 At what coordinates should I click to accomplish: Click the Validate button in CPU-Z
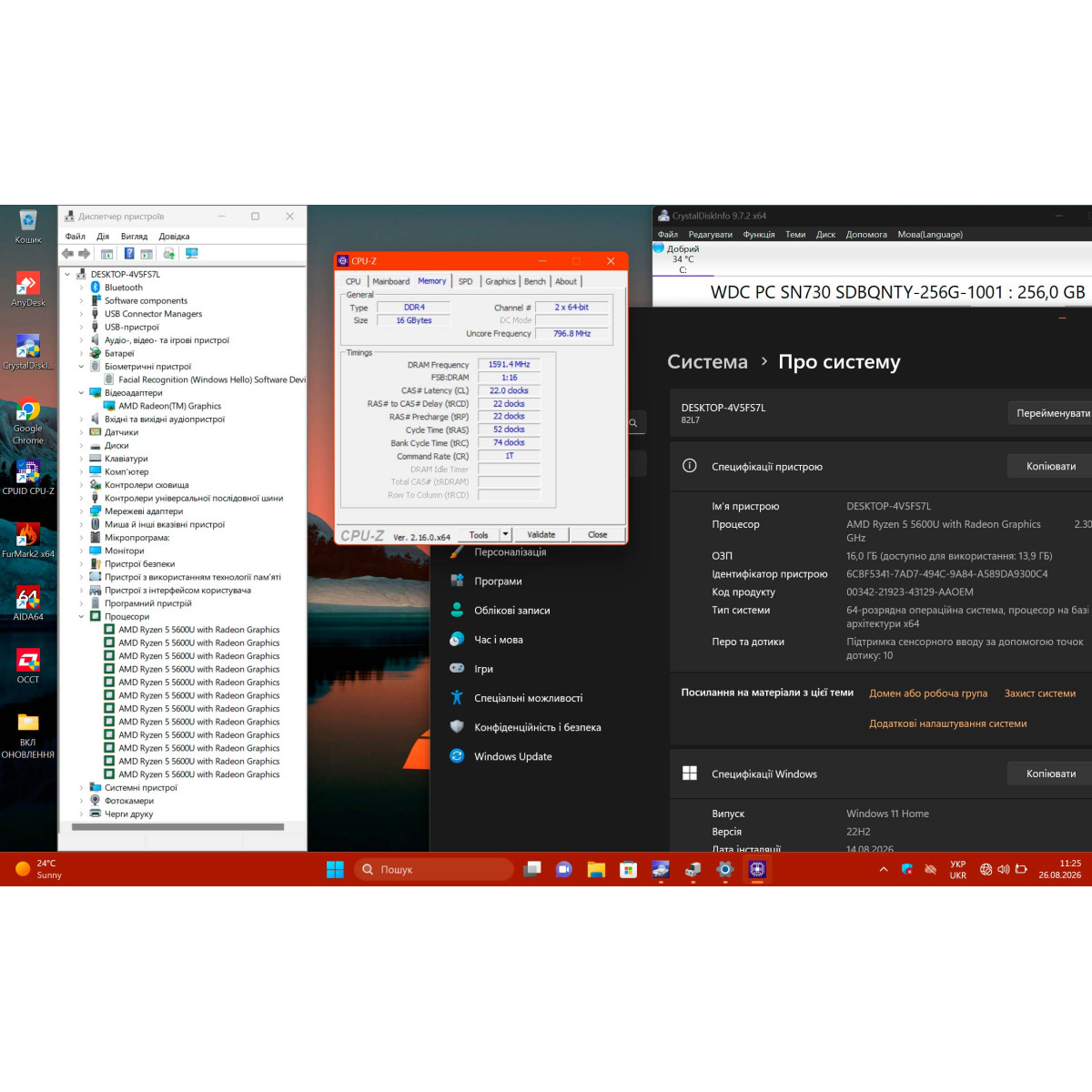tap(541, 535)
